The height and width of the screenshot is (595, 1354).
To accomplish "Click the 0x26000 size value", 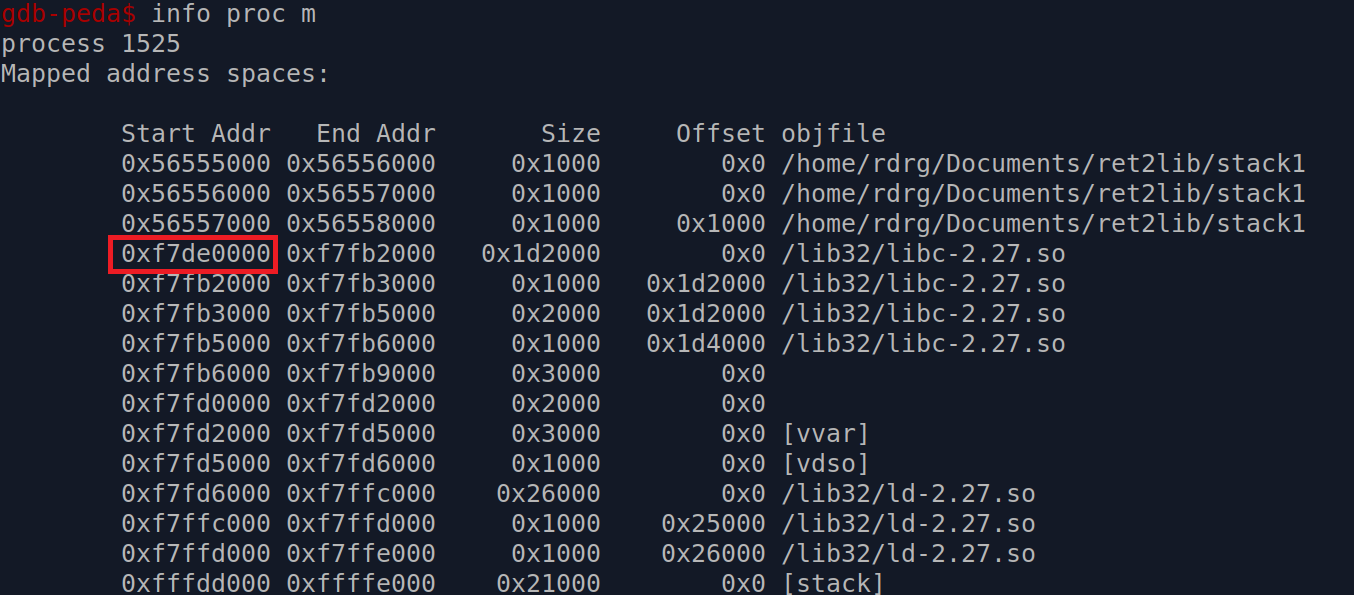I will [x=549, y=494].
